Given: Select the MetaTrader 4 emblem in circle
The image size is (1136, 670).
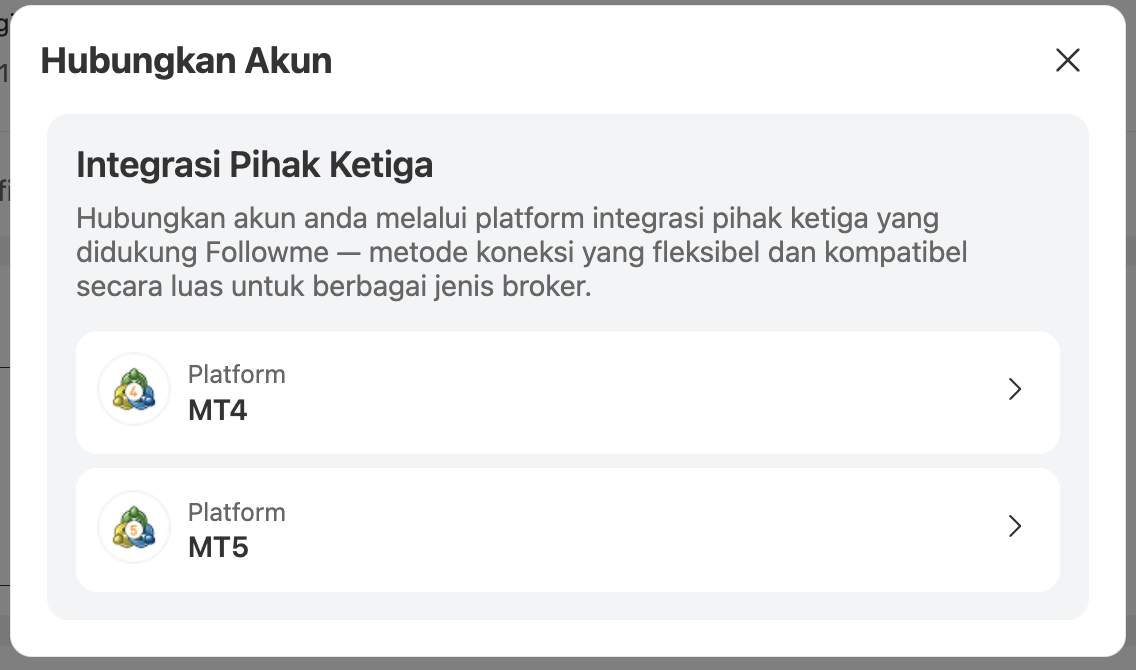Looking at the screenshot, I should coord(134,389).
